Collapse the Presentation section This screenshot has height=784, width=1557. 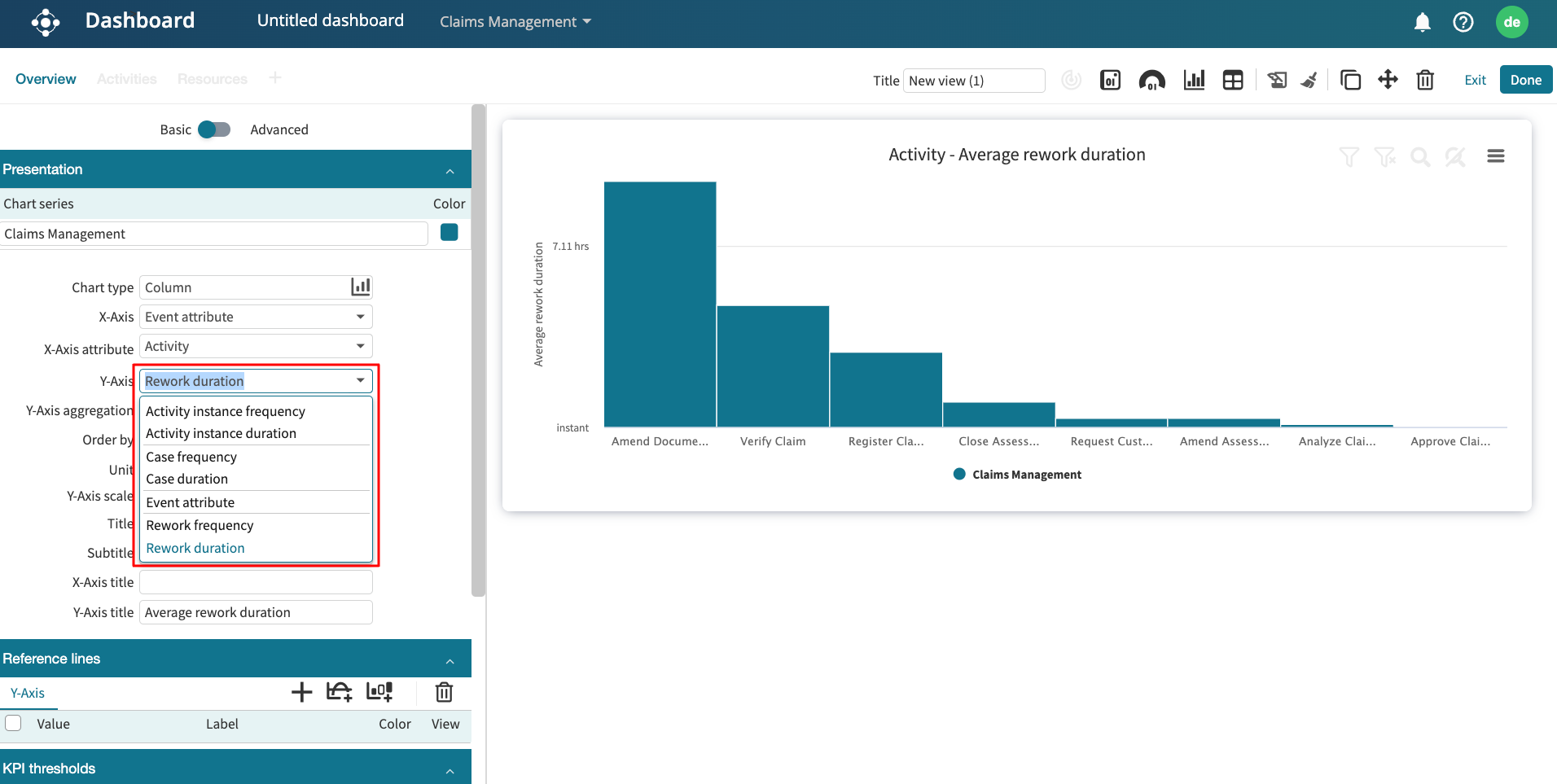(x=450, y=170)
